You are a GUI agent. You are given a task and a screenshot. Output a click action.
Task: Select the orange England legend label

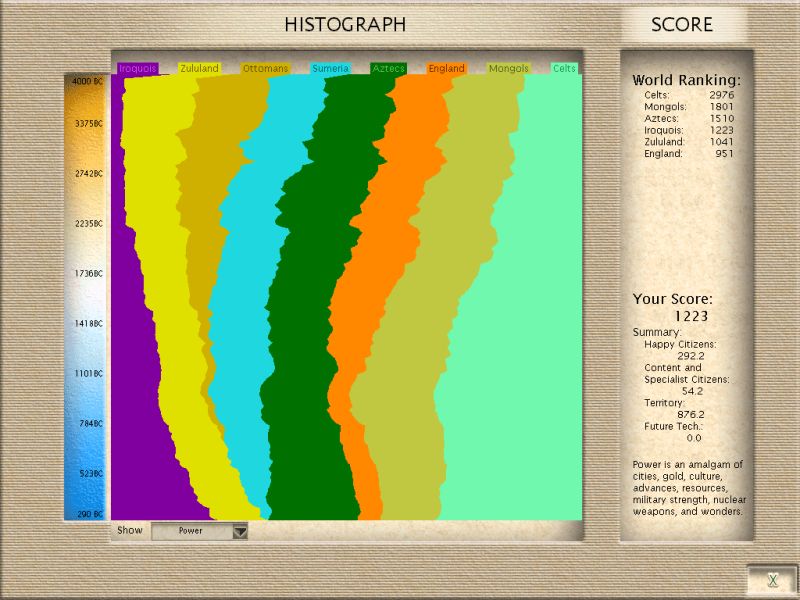pos(446,69)
